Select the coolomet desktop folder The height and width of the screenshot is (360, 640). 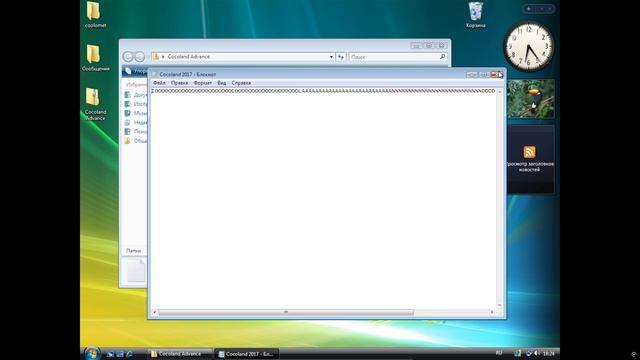[x=95, y=15]
